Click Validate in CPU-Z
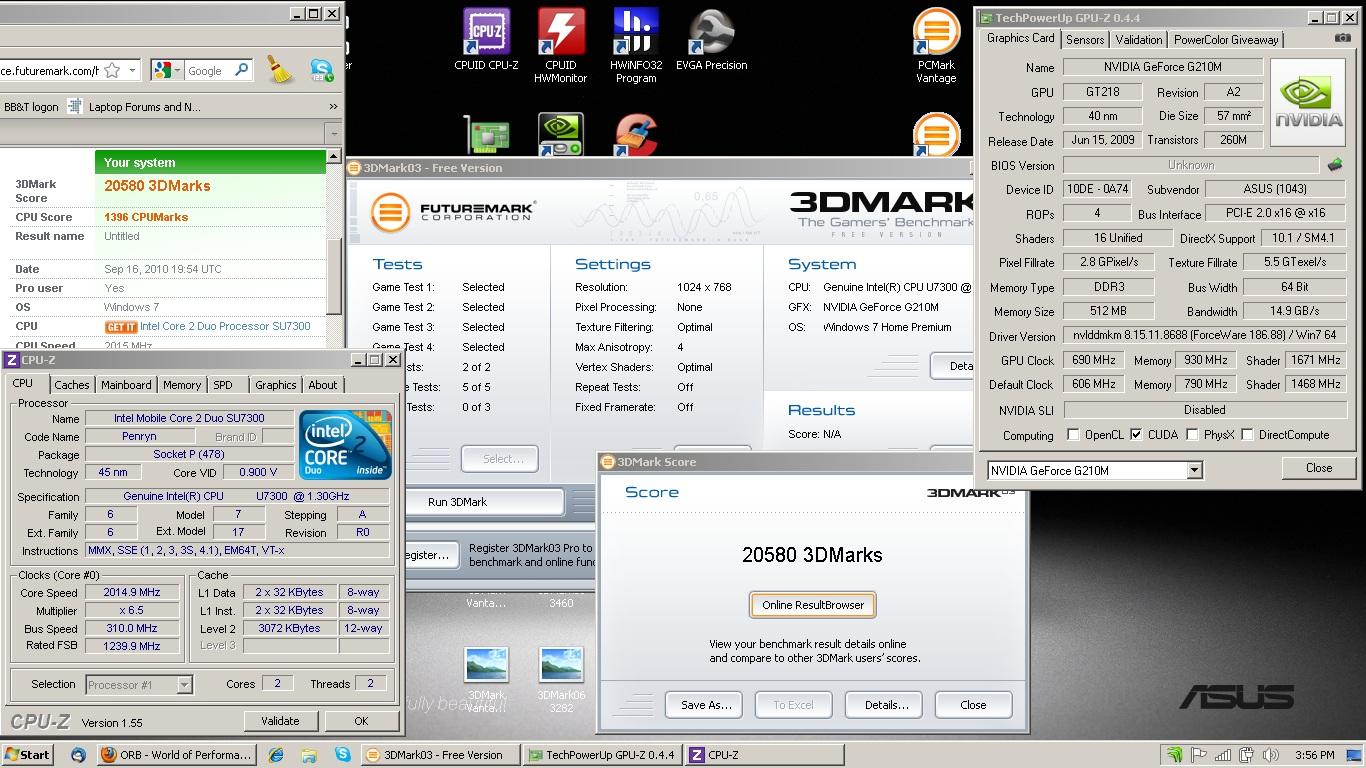1366x768 pixels. click(280, 721)
